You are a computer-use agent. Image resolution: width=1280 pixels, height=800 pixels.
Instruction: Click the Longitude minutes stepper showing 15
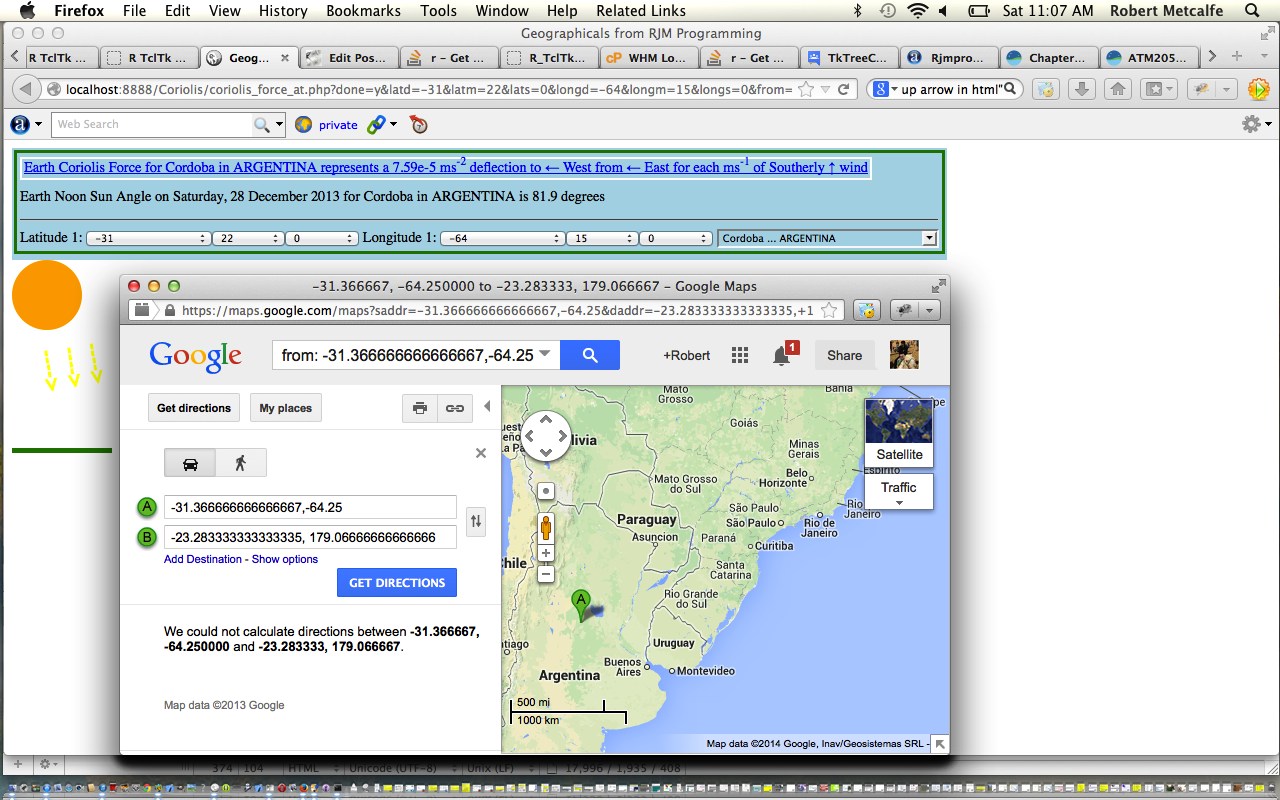tap(602, 238)
